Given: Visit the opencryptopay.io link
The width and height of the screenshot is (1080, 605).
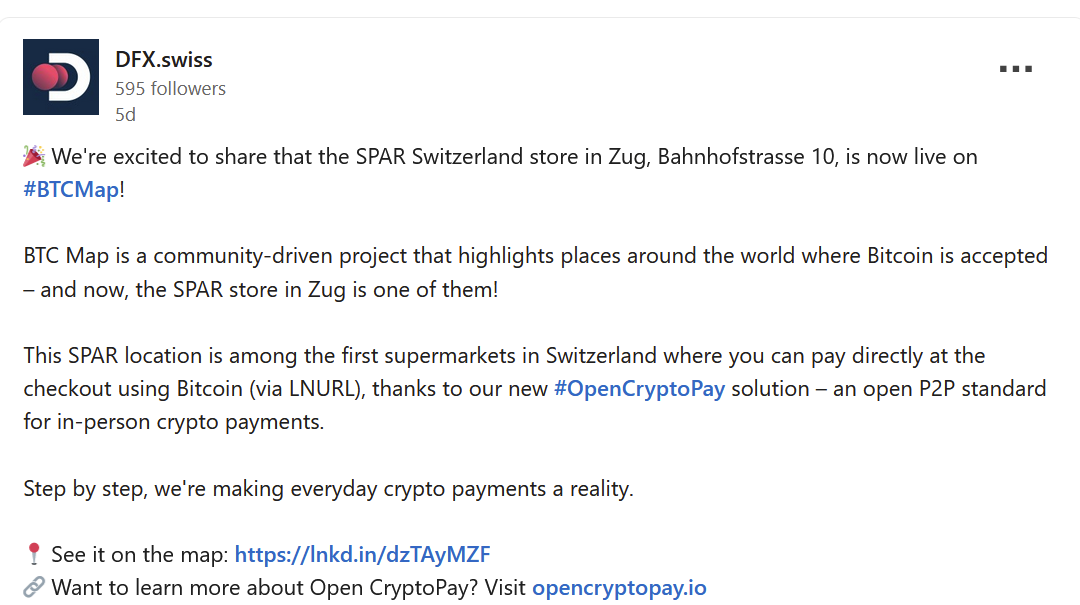Looking at the screenshot, I should [619, 587].
